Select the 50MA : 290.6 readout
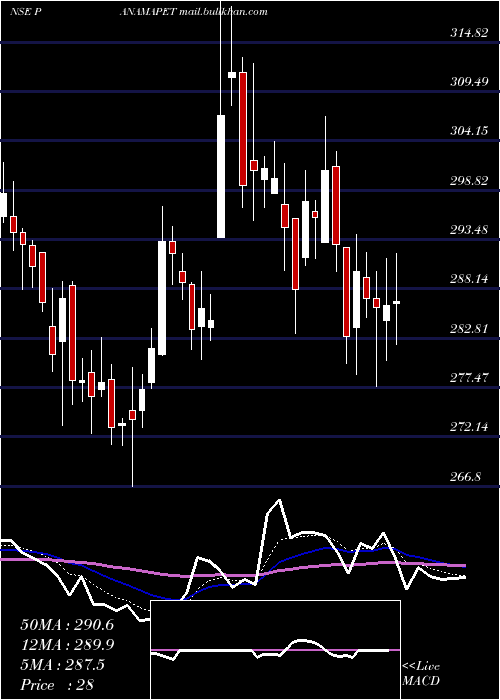 [67, 625]
